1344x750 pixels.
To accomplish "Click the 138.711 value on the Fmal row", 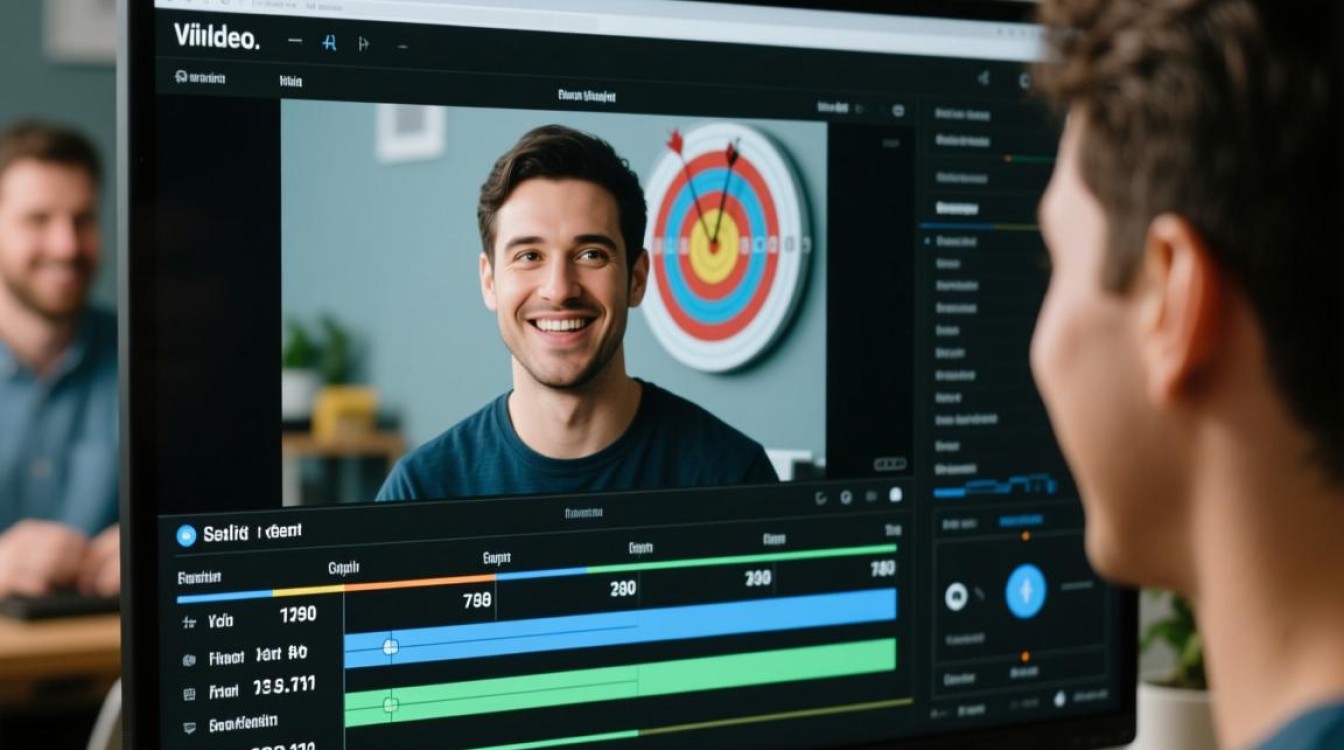I will 284,687.
